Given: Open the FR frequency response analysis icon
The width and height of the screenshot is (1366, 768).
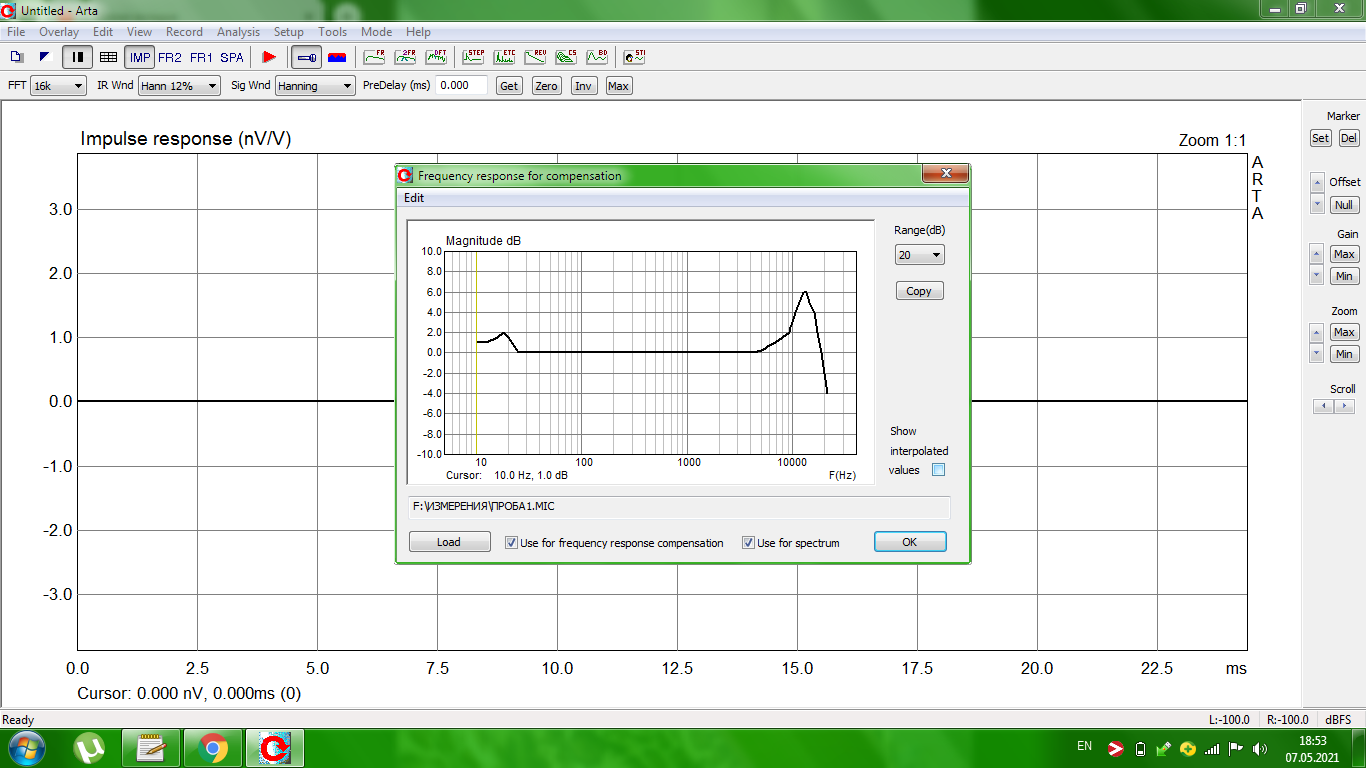Looking at the screenshot, I should tap(374, 57).
